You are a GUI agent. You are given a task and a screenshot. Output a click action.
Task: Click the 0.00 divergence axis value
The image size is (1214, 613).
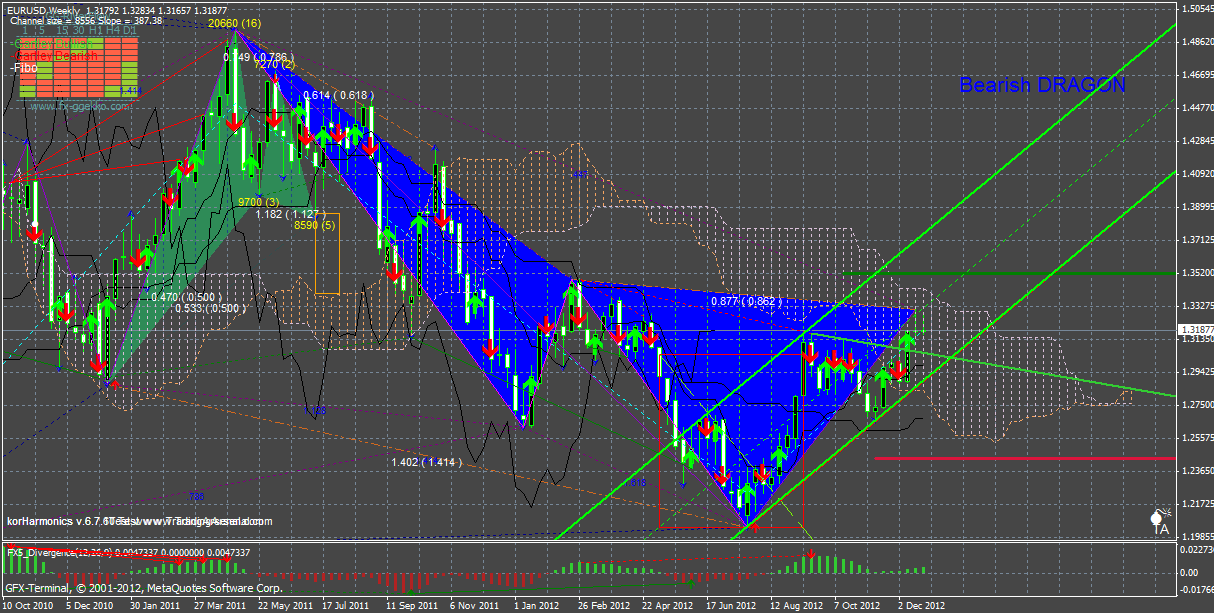click(x=1190, y=573)
